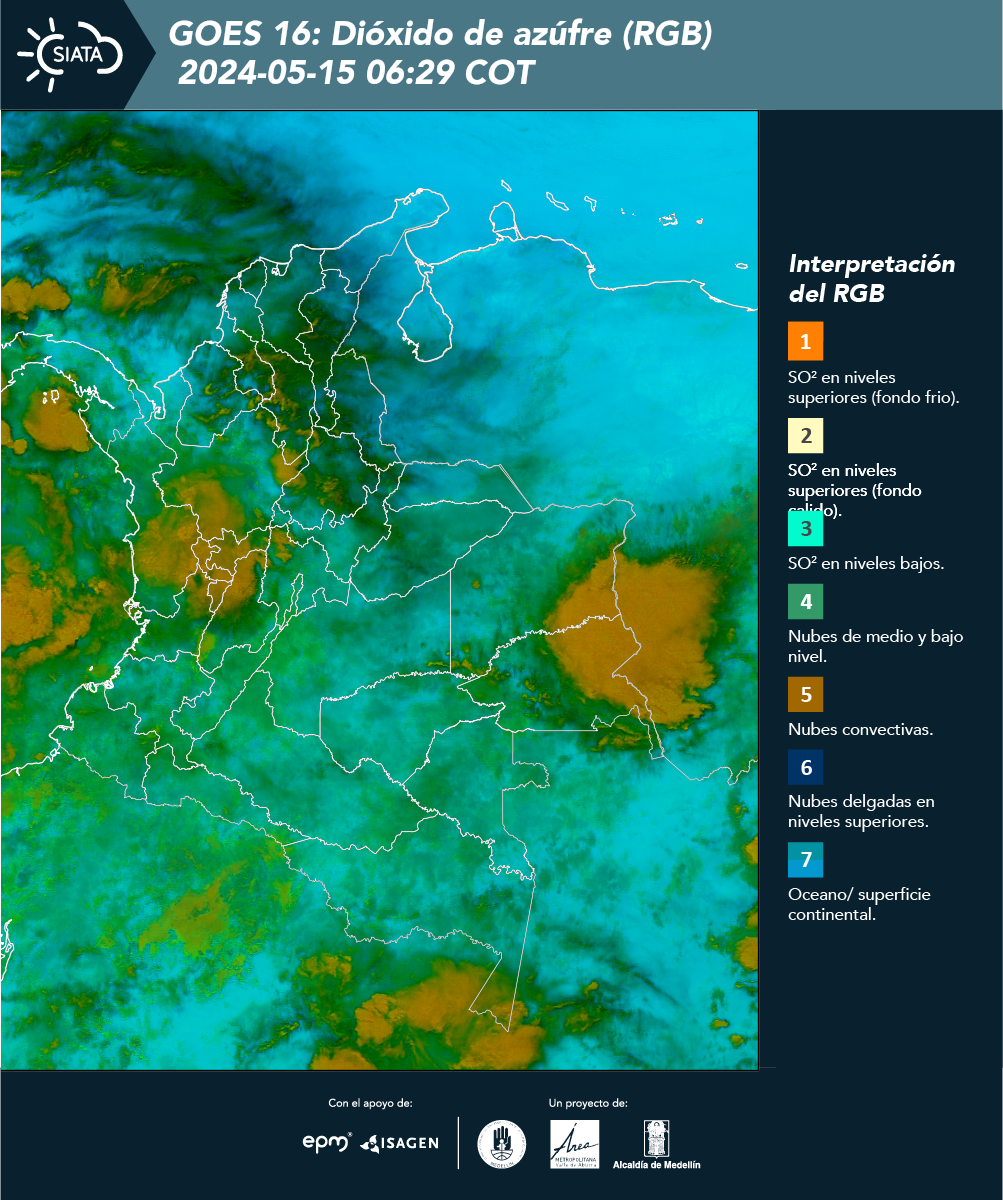Click Lake Maracaibo outline on the map
The width and height of the screenshot is (1003, 1200).
[424, 312]
